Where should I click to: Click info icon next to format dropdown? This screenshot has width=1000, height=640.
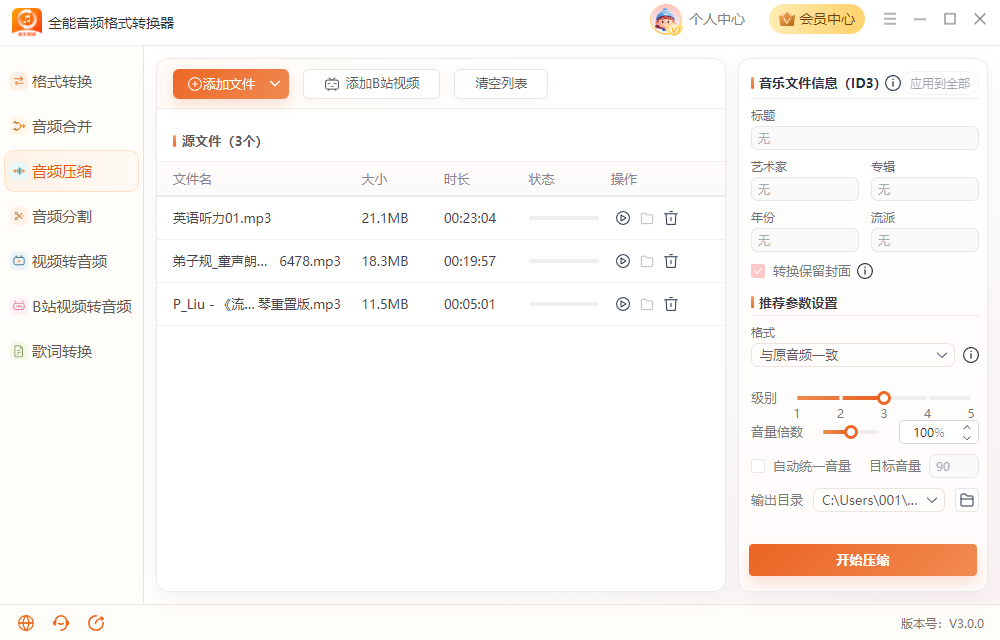click(971, 355)
